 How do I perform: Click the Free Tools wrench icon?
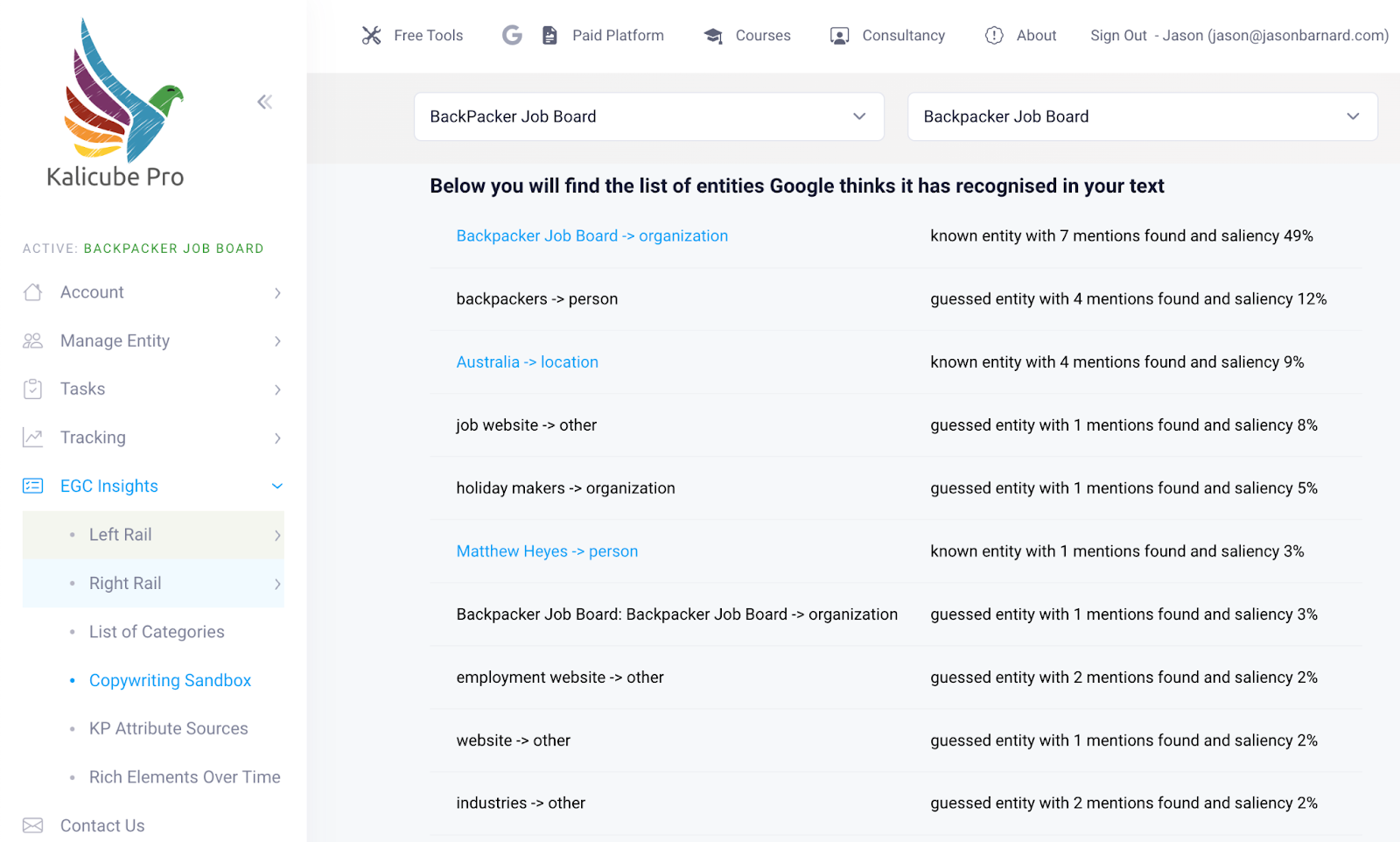click(372, 36)
